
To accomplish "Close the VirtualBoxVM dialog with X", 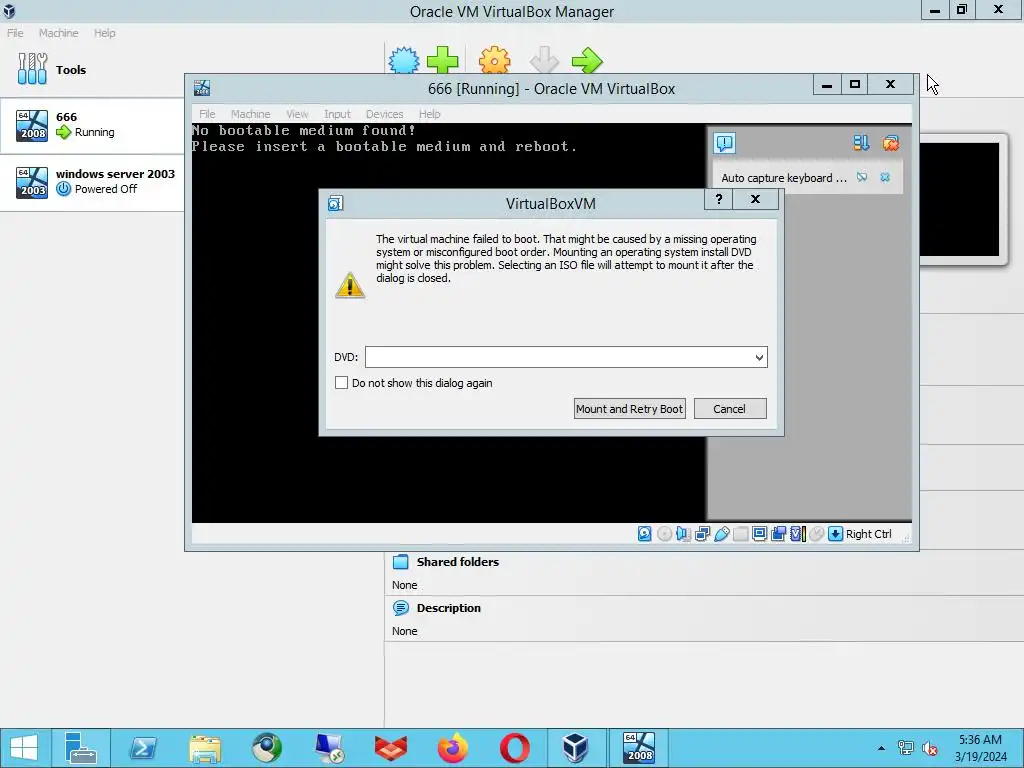I will (756, 199).
